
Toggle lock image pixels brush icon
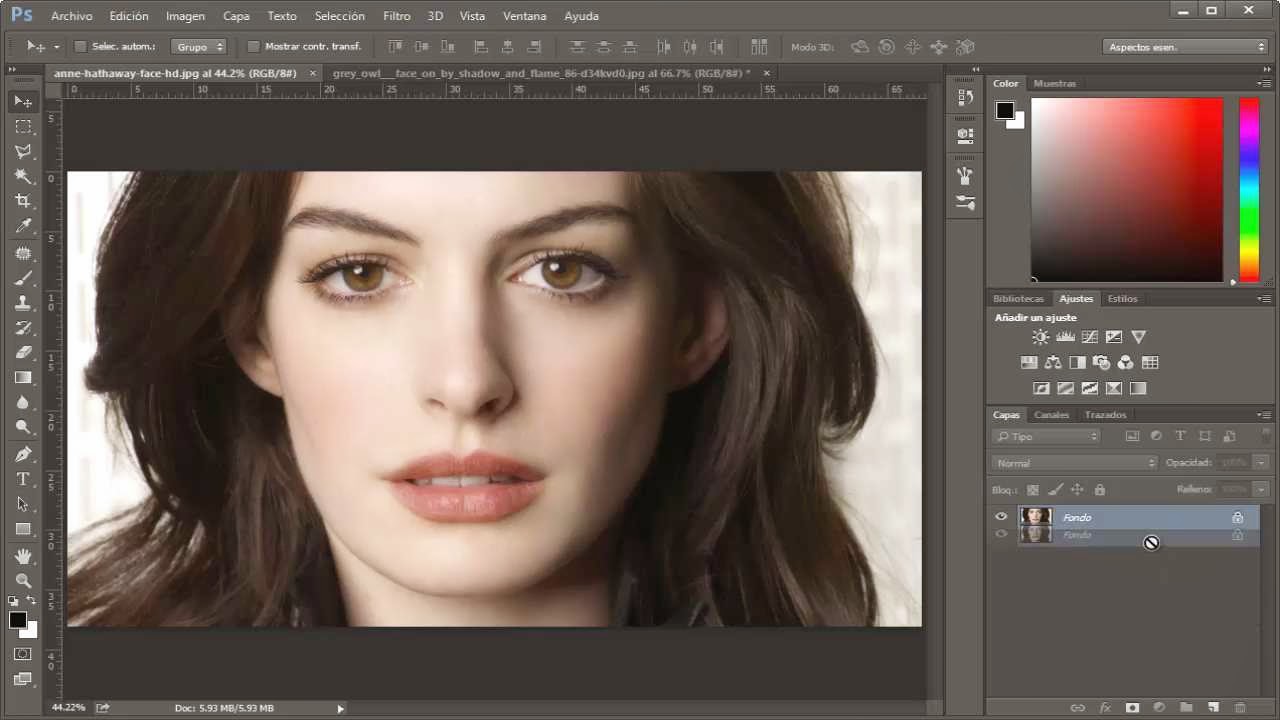(1055, 490)
